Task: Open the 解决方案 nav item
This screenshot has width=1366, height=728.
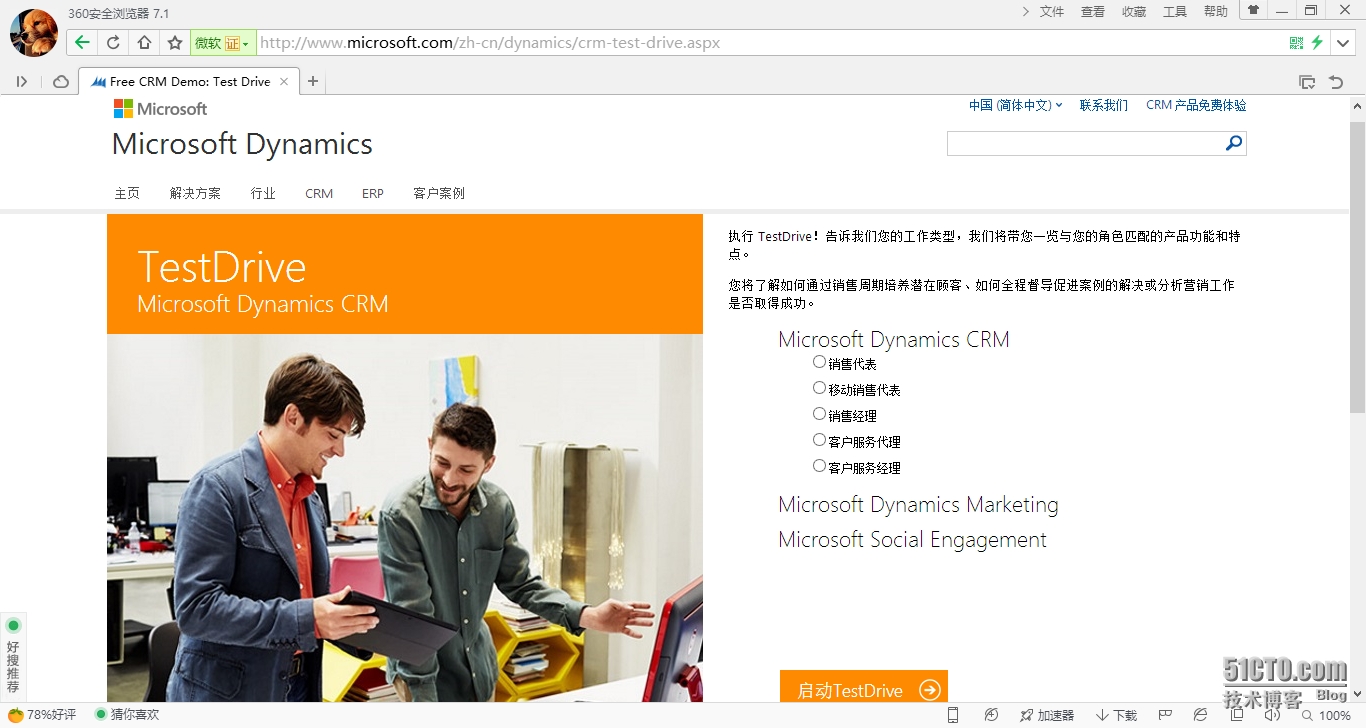Action: (x=195, y=193)
